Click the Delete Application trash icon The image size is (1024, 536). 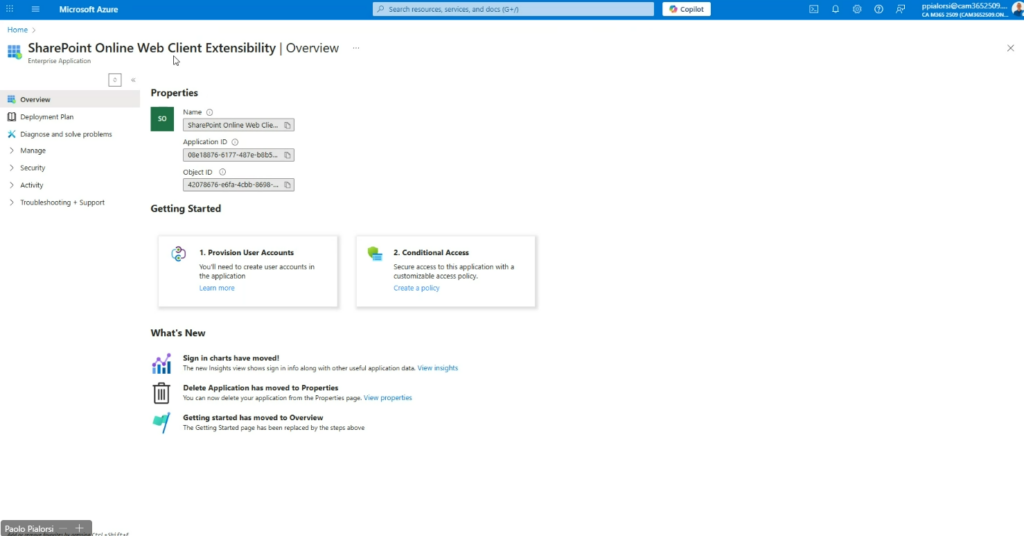161,393
